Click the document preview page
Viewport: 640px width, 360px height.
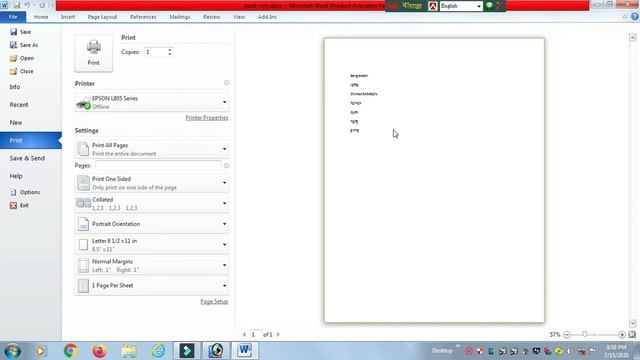(434, 180)
